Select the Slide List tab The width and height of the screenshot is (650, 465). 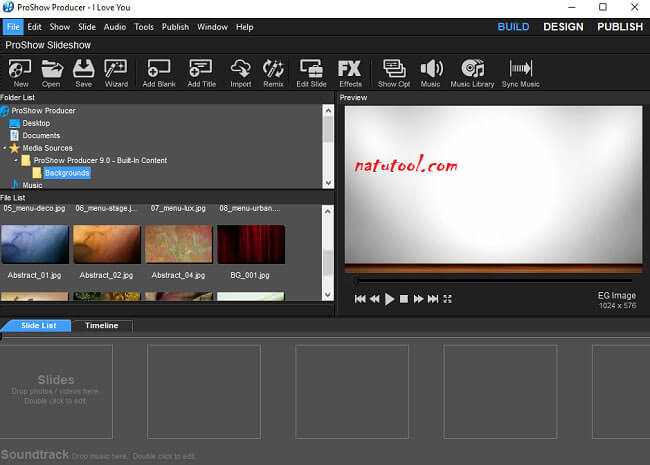click(x=39, y=325)
